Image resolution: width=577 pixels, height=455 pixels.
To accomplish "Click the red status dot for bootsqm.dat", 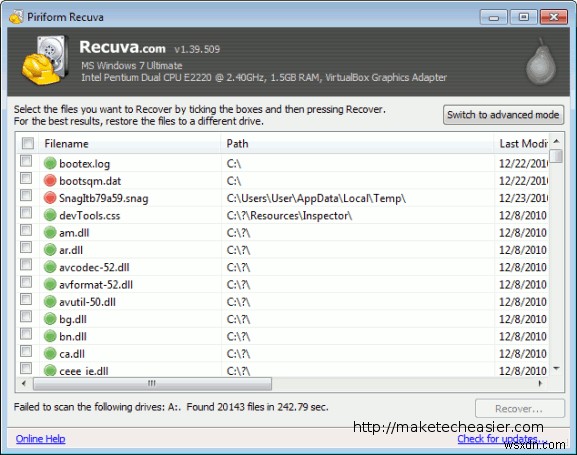I will (50, 180).
